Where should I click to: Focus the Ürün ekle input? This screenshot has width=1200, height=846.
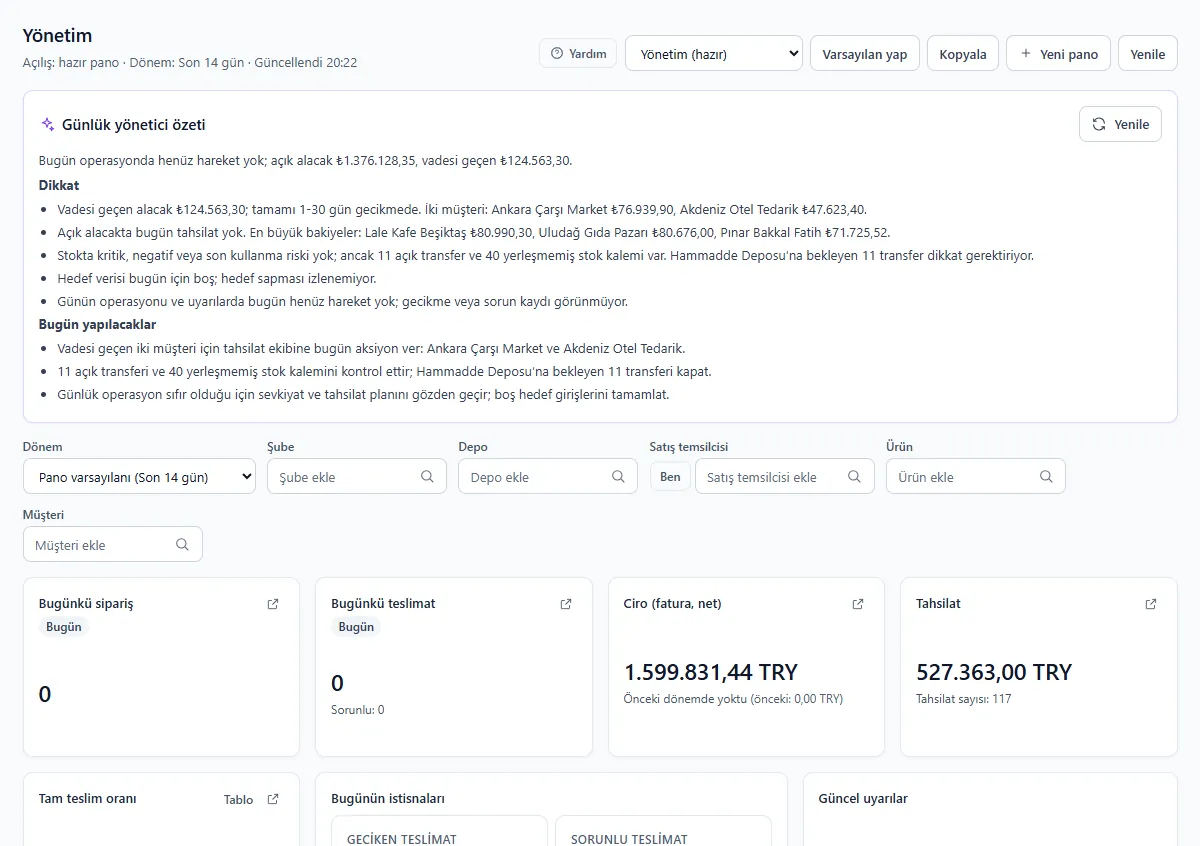[976, 477]
